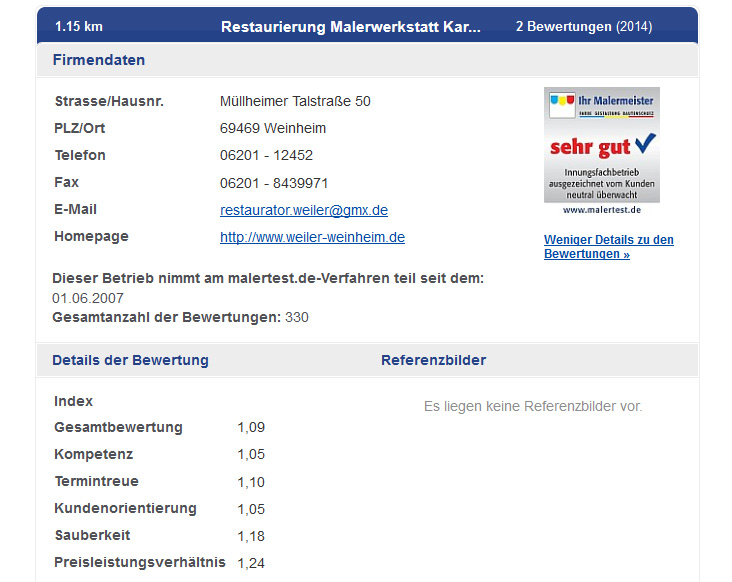The image size is (732, 582).
Task: Click '2 Bewertungen (2014)' in header bar
Action: (x=583, y=26)
